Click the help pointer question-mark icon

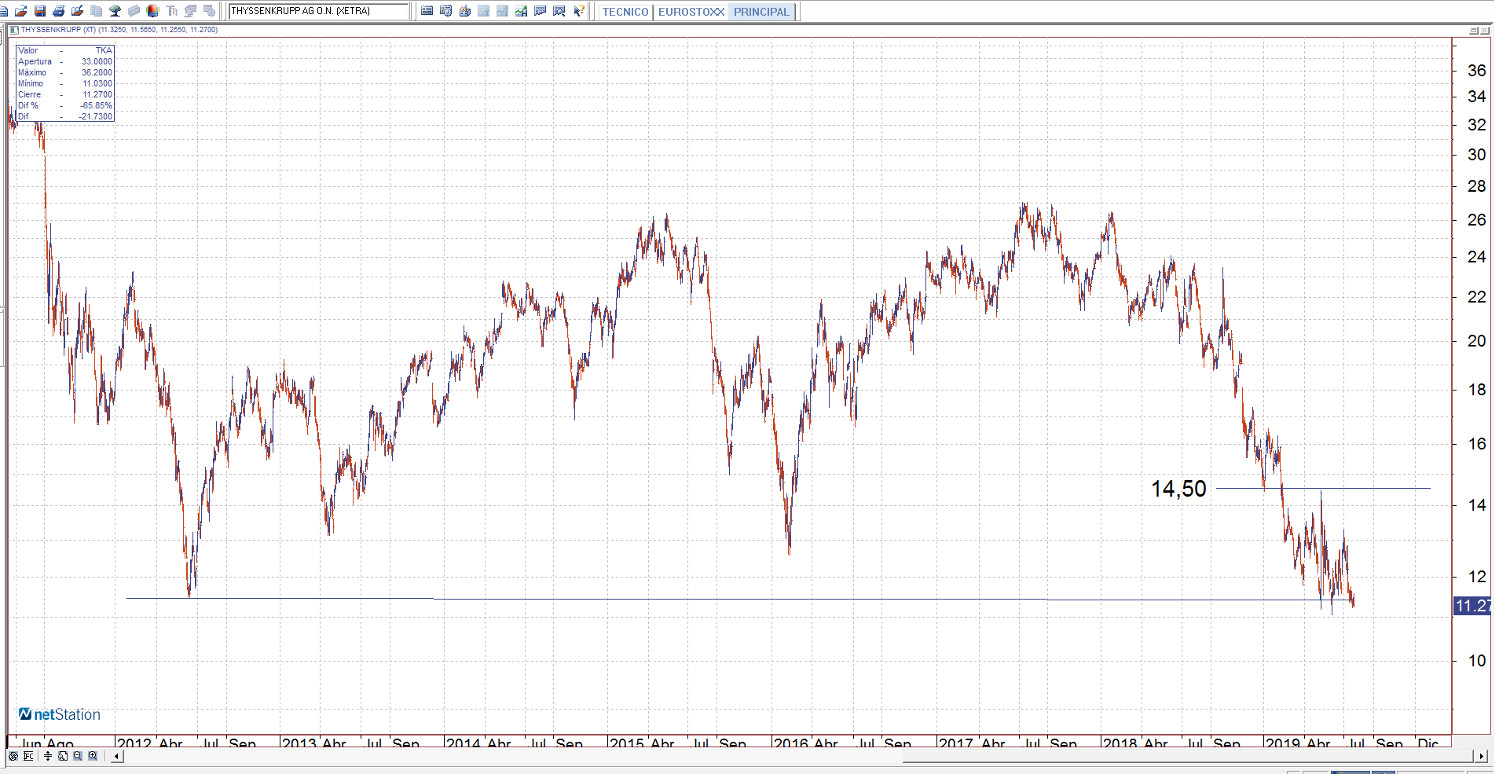point(577,11)
